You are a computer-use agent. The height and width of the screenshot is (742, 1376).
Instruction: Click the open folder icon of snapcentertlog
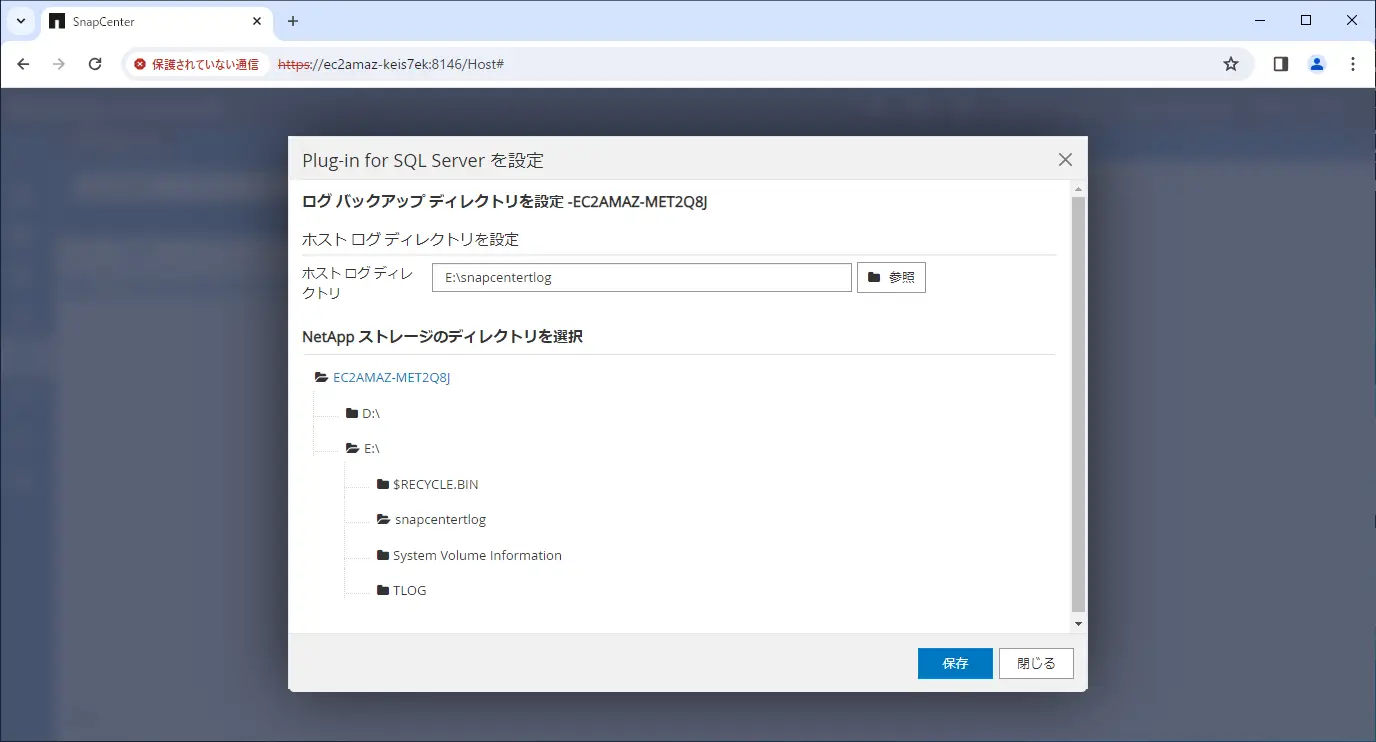click(x=384, y=520)
